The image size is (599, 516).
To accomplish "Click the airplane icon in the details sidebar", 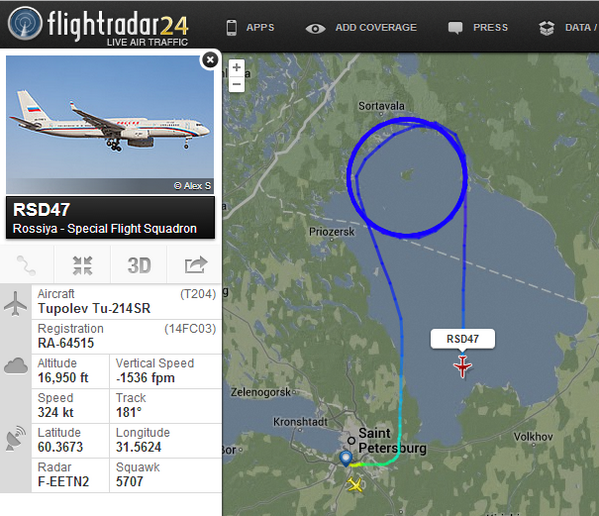I will [x=15, y=304].
